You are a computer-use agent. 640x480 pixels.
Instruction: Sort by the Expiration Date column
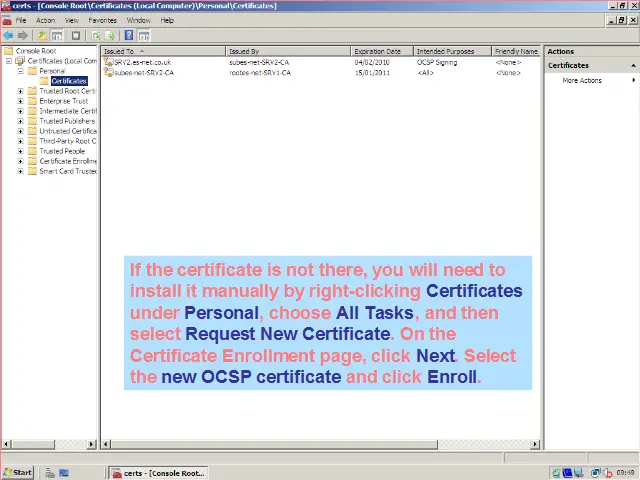tap(377, 51)
